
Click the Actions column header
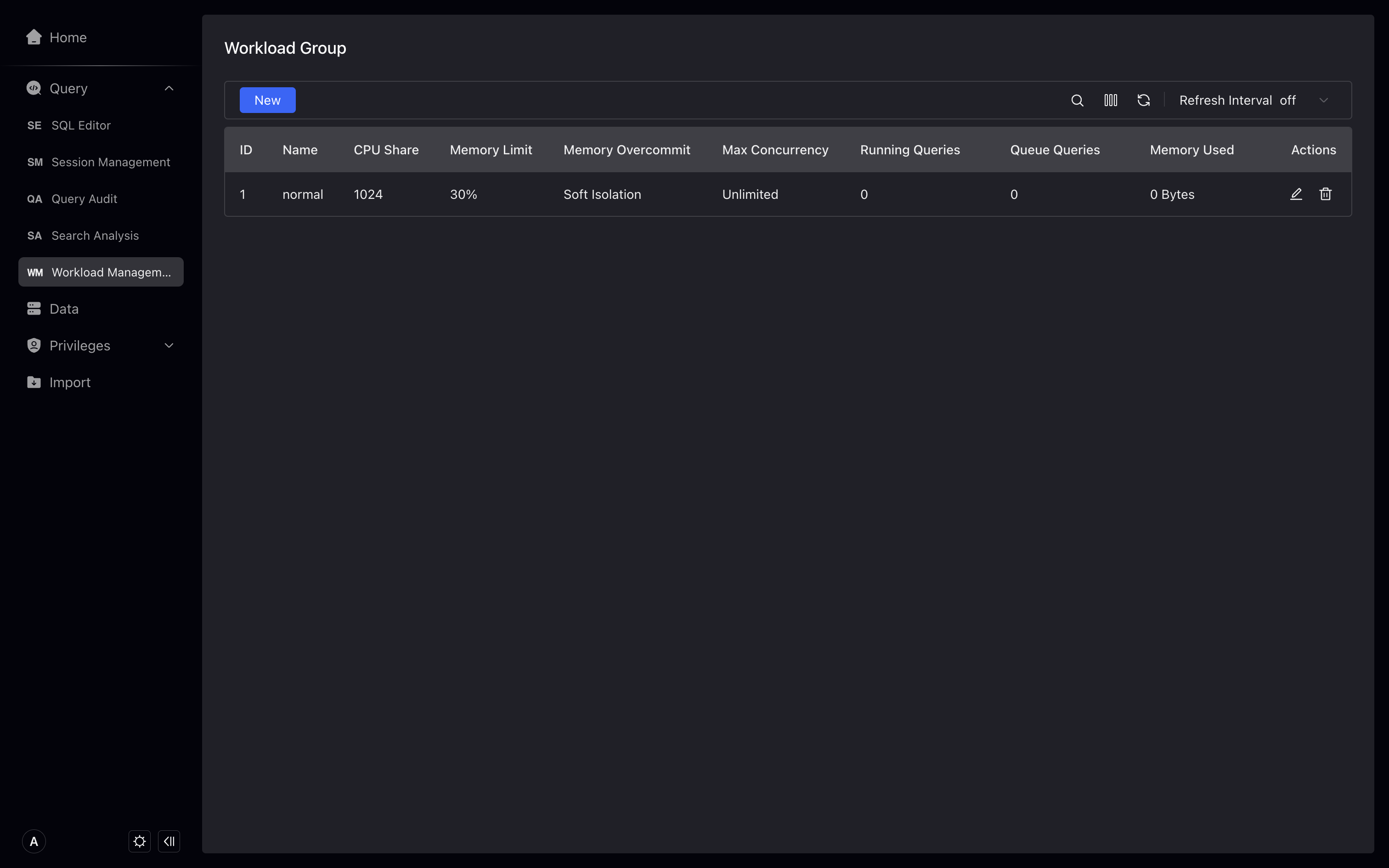click(x=1314, y=150)
